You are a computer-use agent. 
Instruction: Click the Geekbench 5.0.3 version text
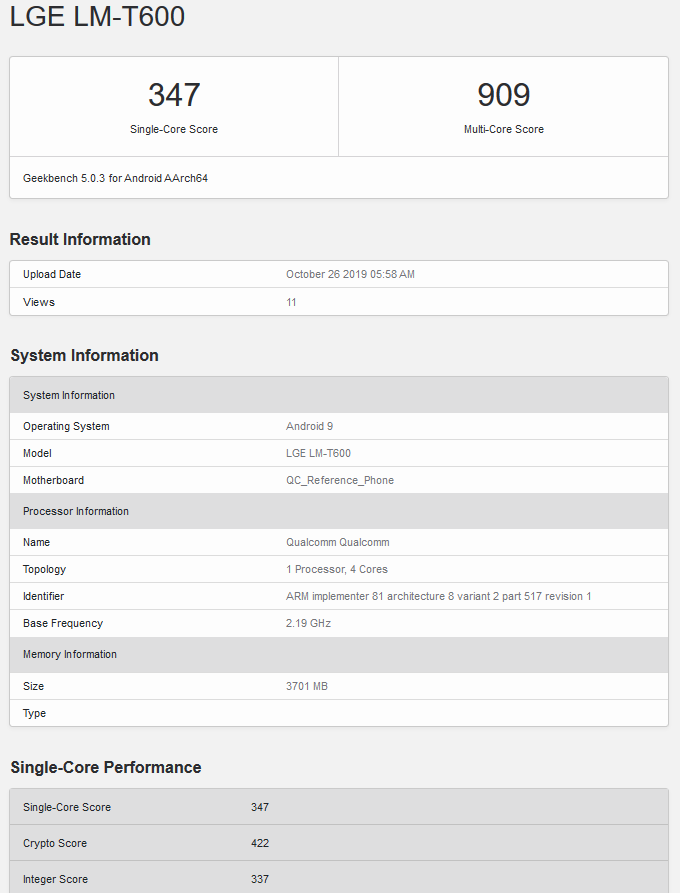point(115,178)
